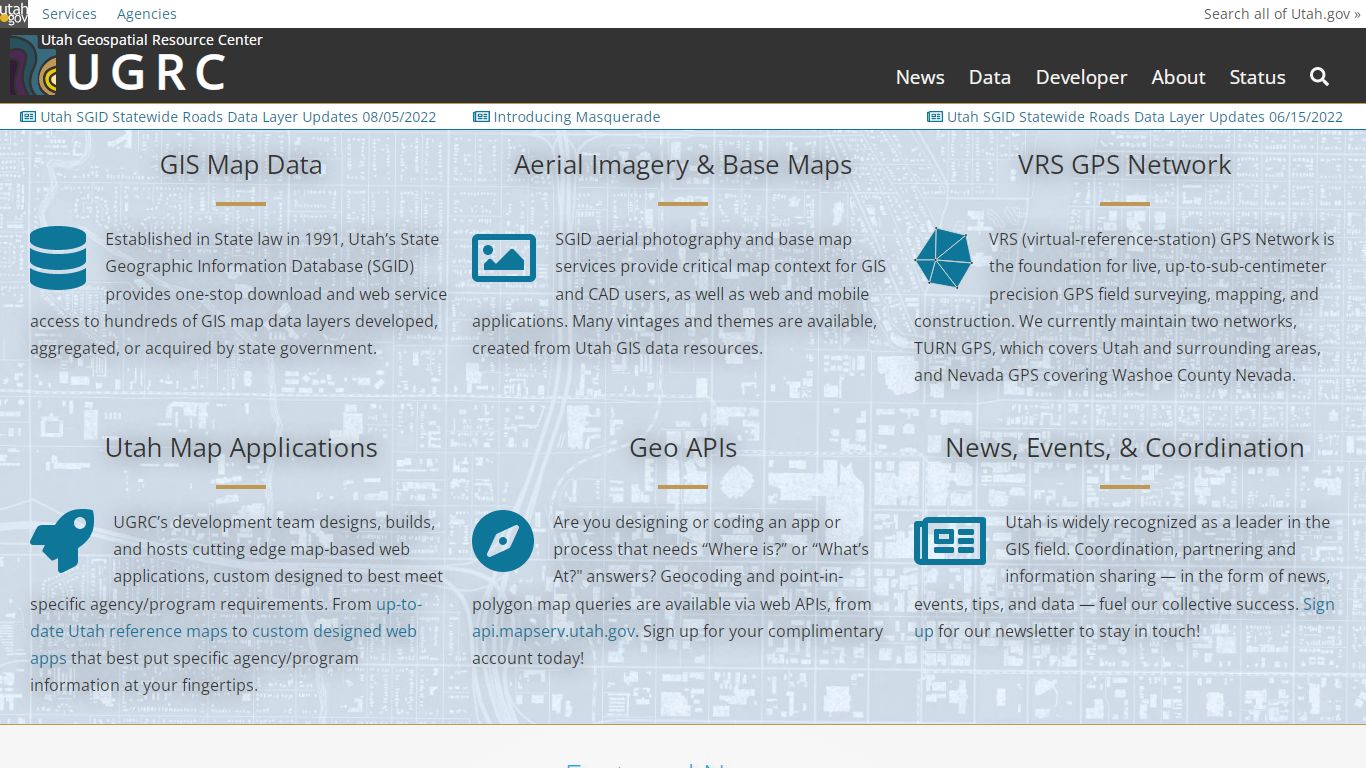Click the newspaper icon for News, Events
The height and width of the screenshot is (768, 1366).
[950, 541]
